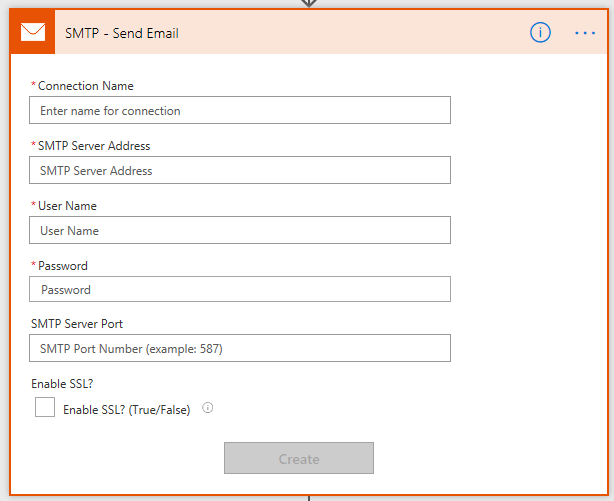Focus the Password input field
Image resolution: width=614 pixels, height=501 pixels.
pos(240,289)
